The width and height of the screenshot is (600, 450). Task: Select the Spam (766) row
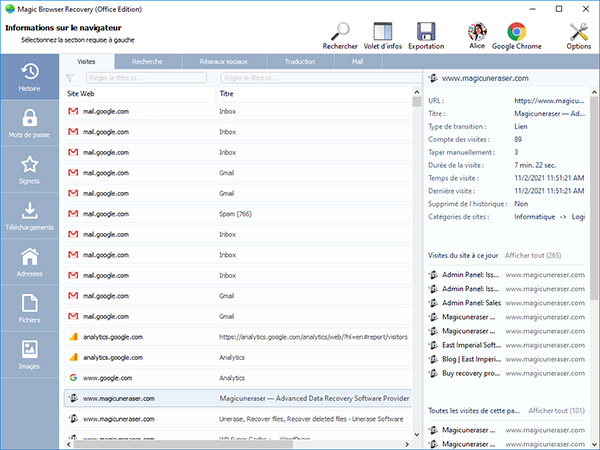pyautogui.click(x=238, y=214)
